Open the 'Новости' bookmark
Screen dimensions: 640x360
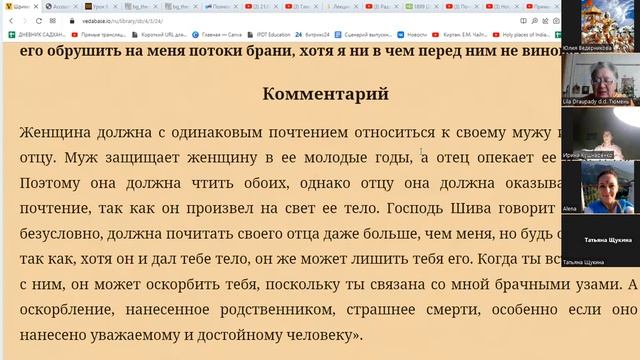tap(412, 35)
